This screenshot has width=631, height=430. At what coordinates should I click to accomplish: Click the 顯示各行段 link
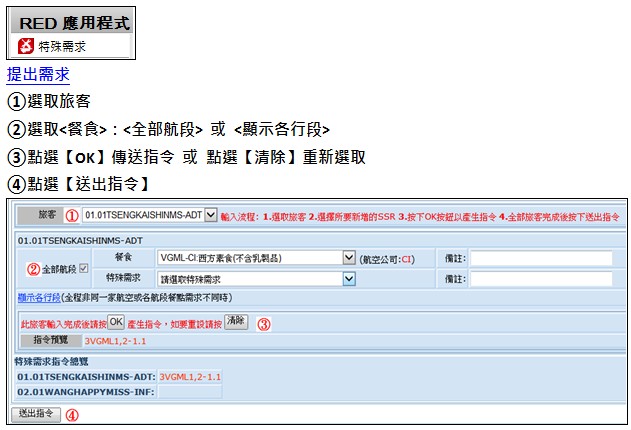coord(39,298)
